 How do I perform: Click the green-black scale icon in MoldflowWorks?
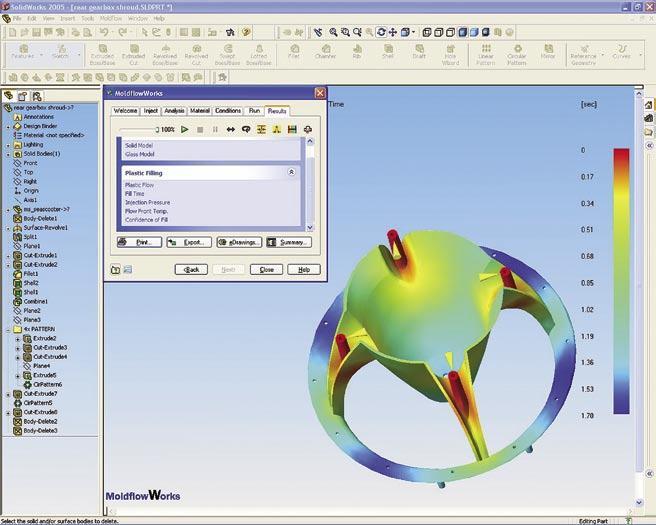(292, 130)
